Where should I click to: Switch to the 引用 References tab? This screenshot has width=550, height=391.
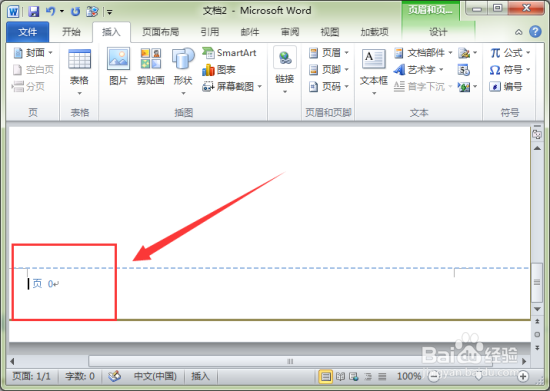tap(210, 32)
